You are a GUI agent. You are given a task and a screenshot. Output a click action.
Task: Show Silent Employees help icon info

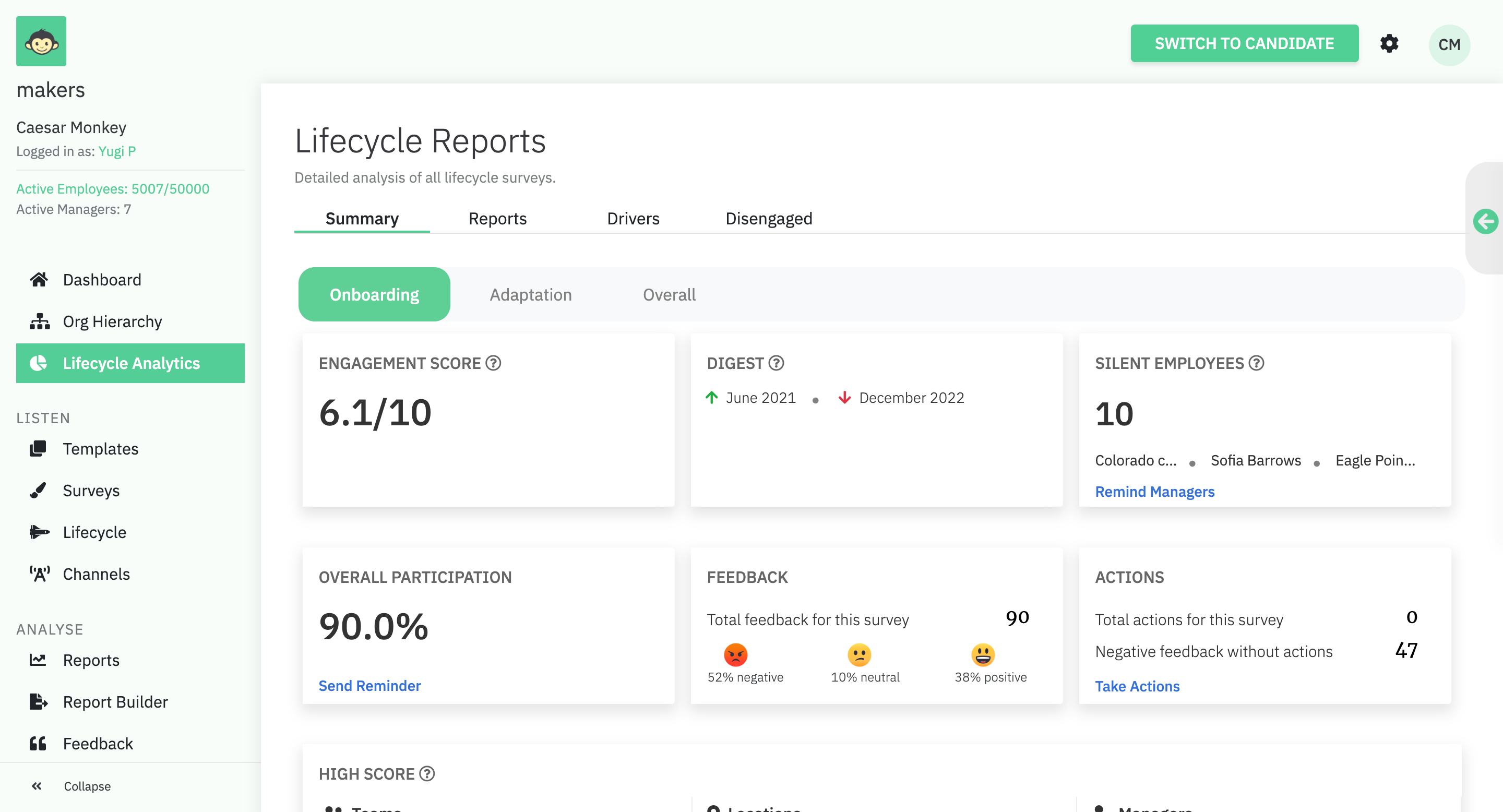1256,363
